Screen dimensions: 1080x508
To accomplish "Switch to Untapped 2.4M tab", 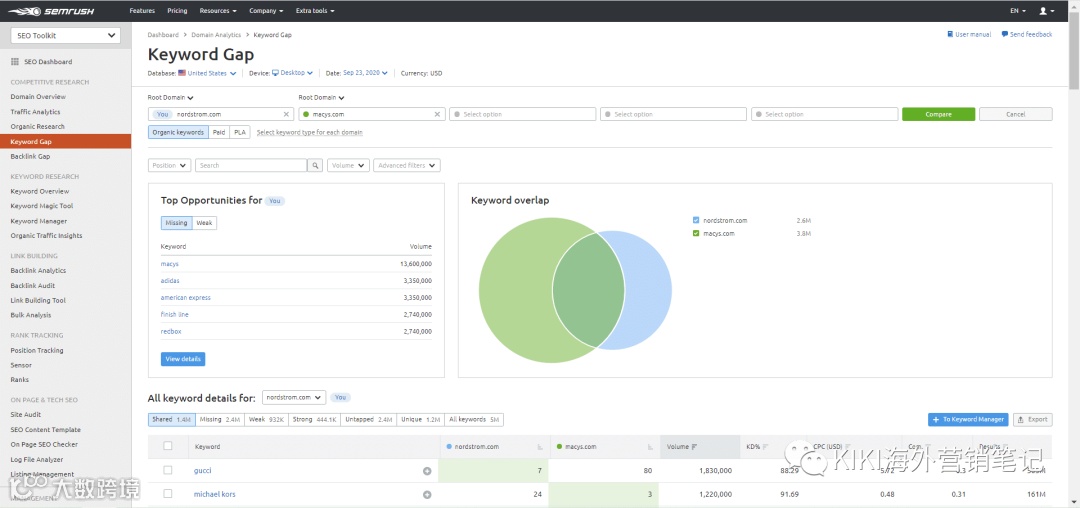I will 368,419.
